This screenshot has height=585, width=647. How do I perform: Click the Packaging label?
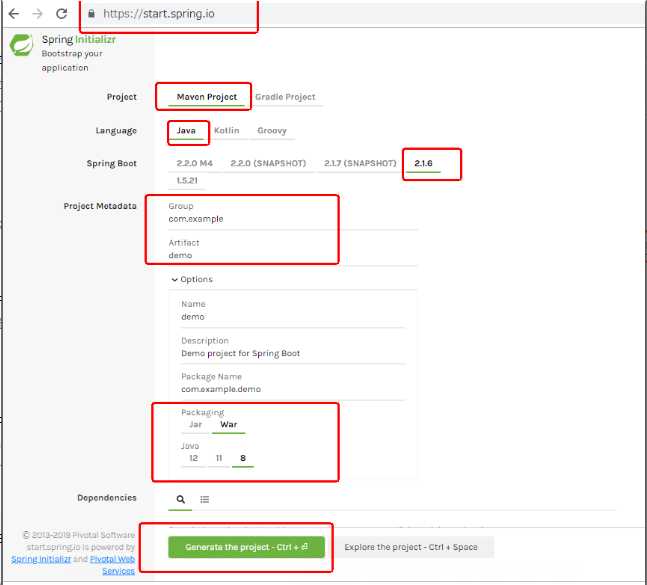[x=202, y=412]
